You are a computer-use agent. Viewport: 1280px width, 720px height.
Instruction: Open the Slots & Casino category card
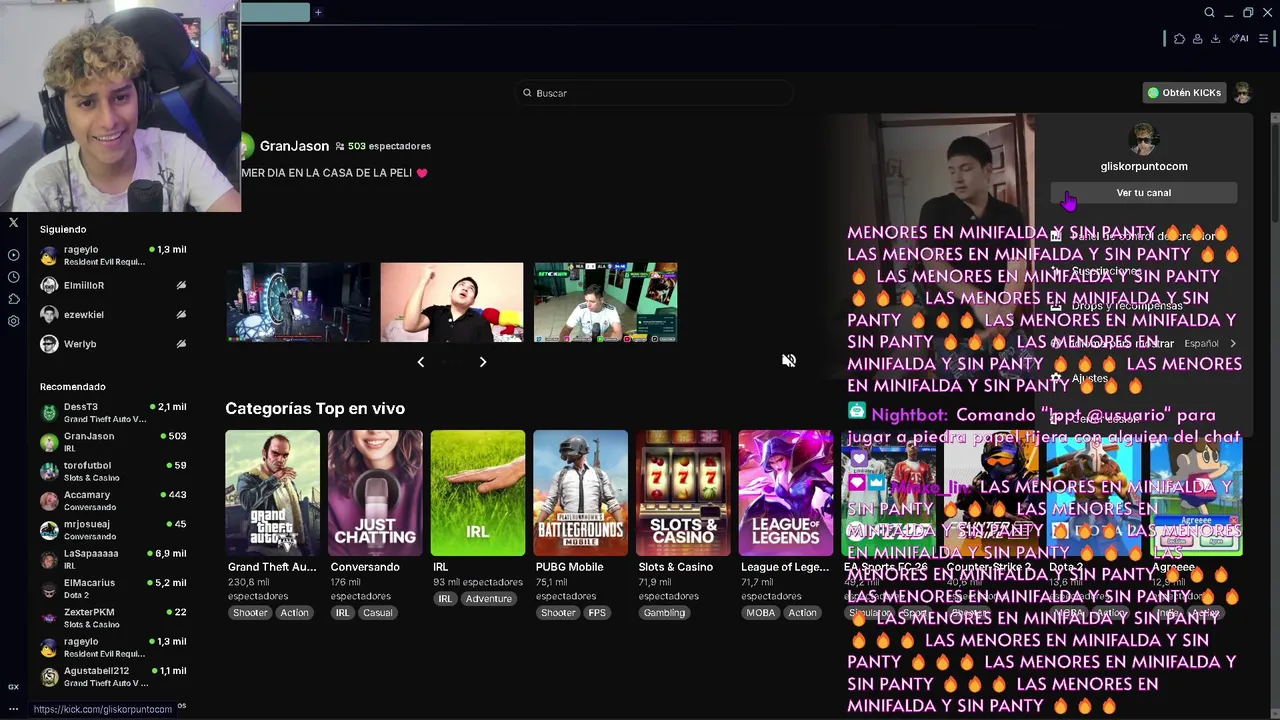683,493
